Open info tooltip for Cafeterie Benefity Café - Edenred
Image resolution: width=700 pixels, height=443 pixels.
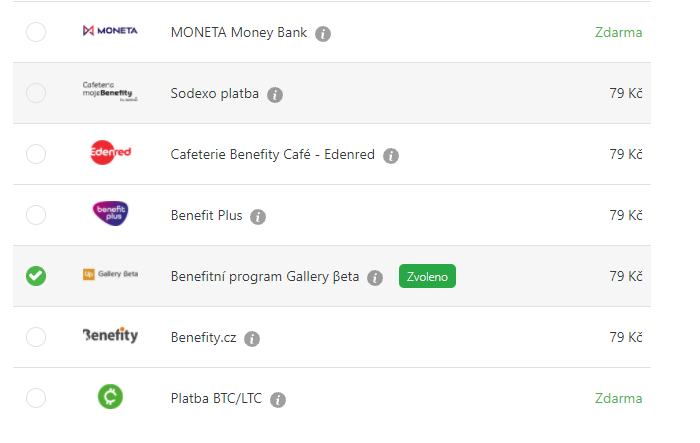(x=391, y=156)
